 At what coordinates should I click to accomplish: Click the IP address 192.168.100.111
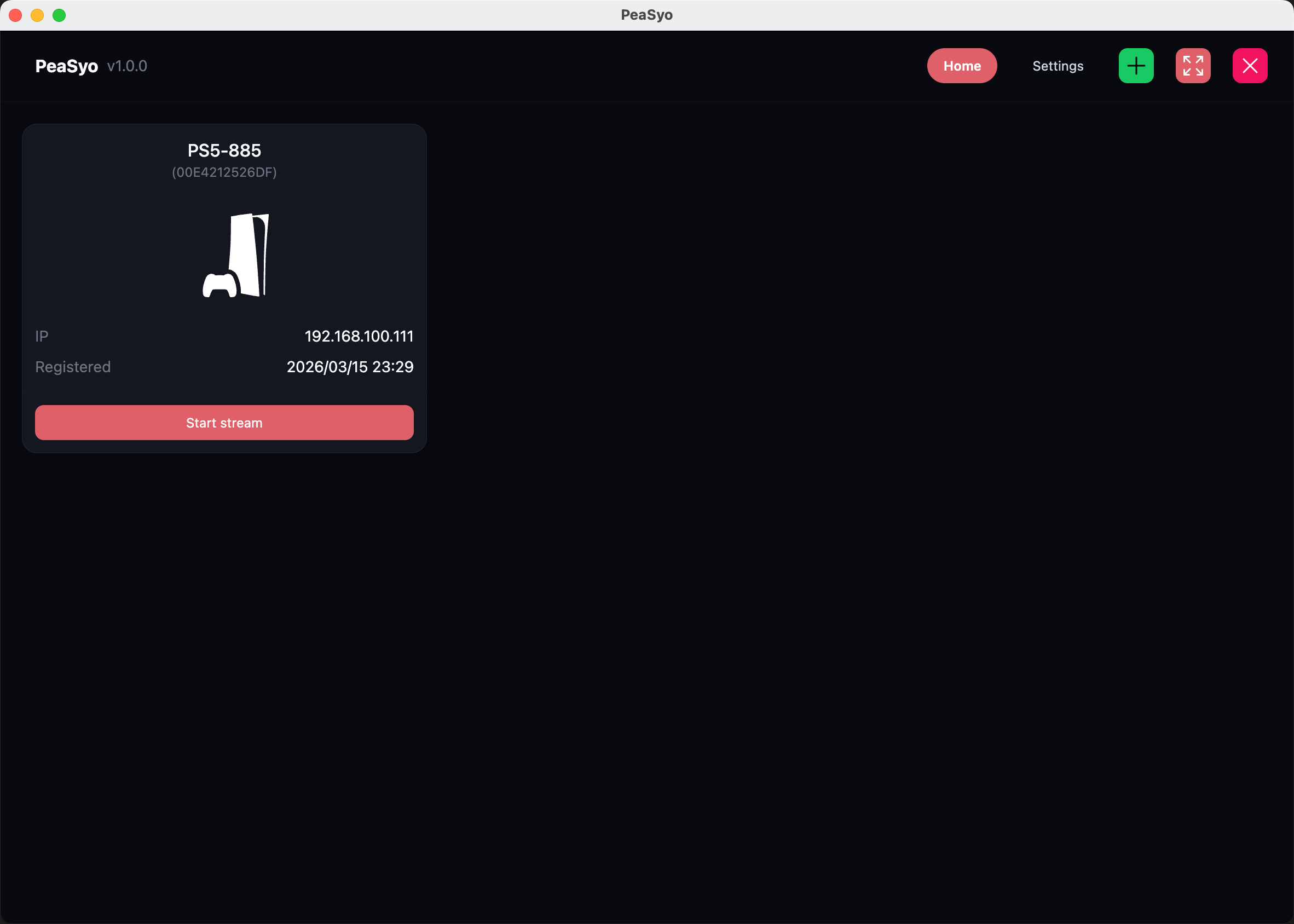pyautogui.click(x=359, y=336)
